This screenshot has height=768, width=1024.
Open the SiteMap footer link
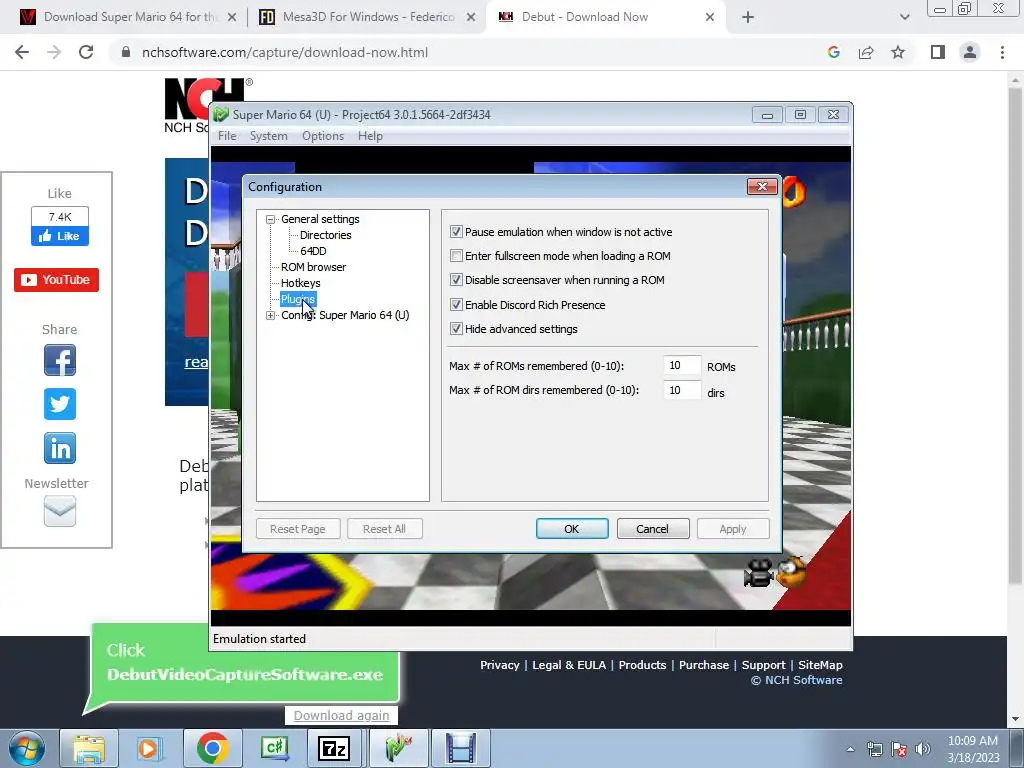(x=820, y=665)
